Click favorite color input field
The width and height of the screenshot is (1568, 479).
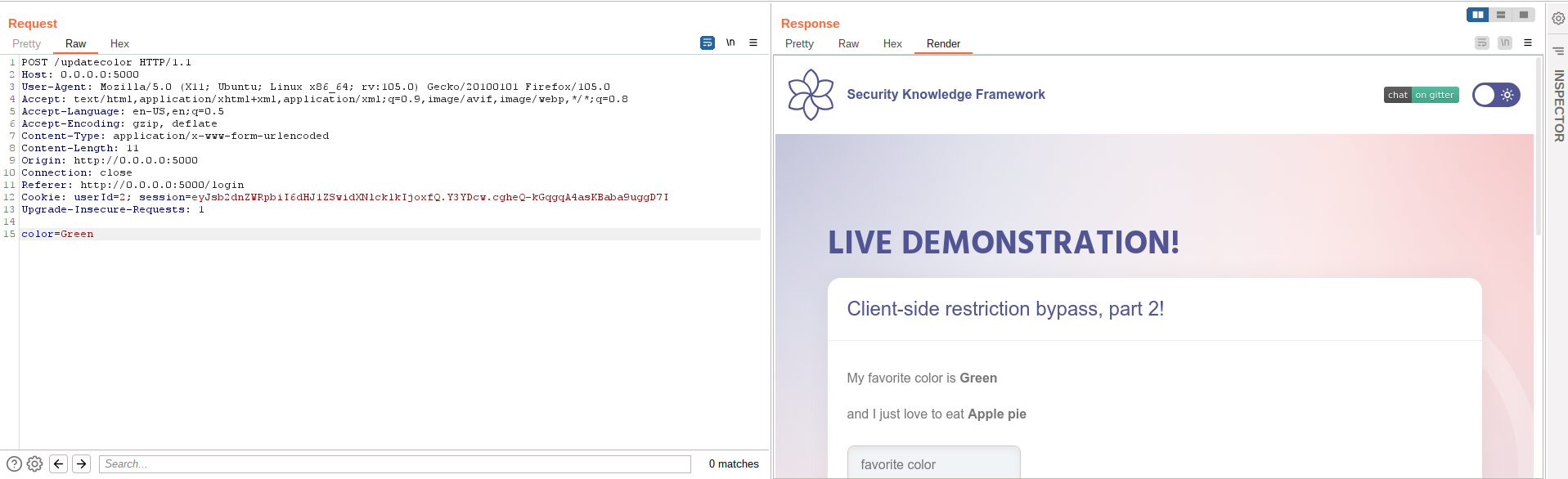pyautogui.click(x=934, y=463)
